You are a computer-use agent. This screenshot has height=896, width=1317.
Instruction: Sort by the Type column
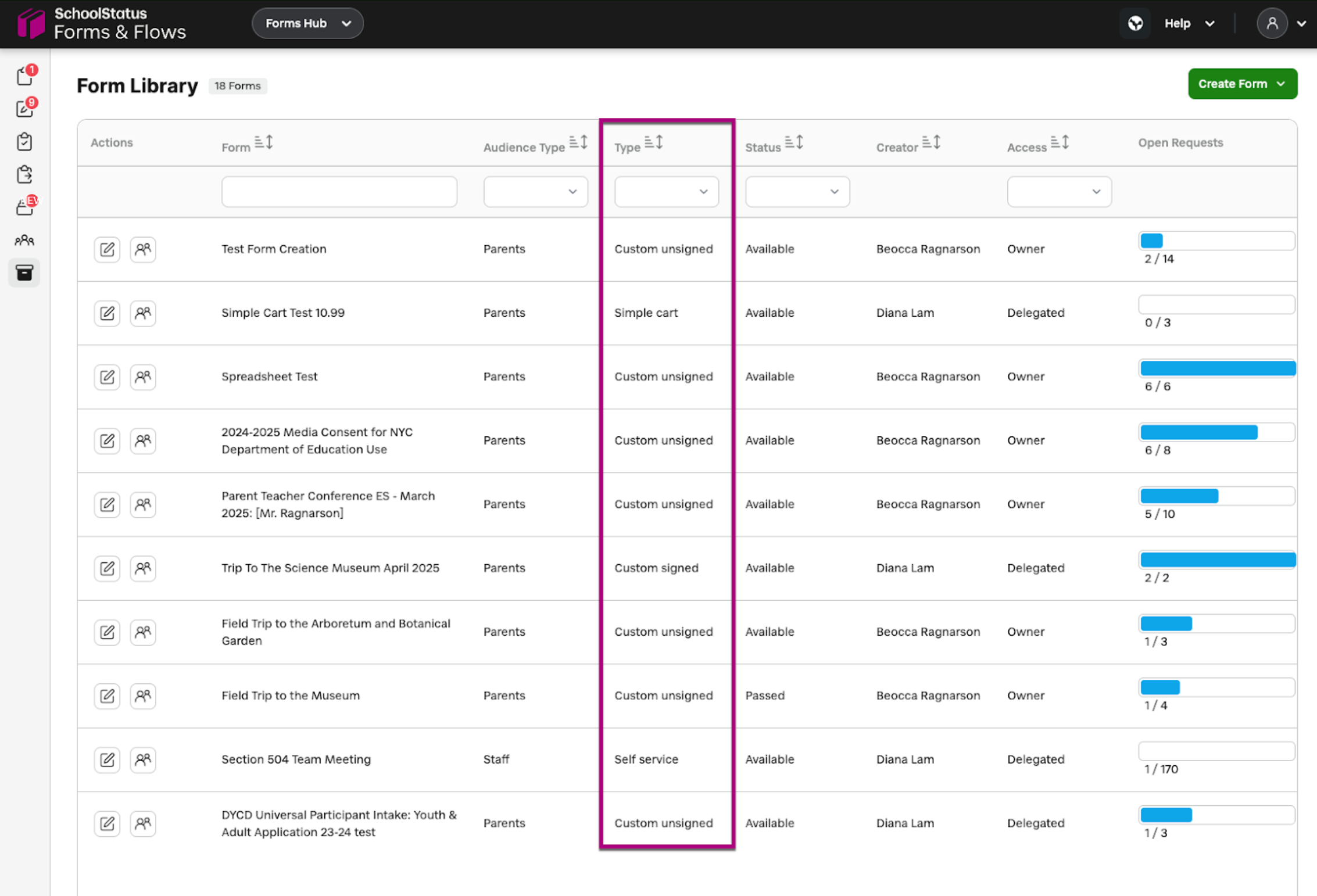click(654, 142)
